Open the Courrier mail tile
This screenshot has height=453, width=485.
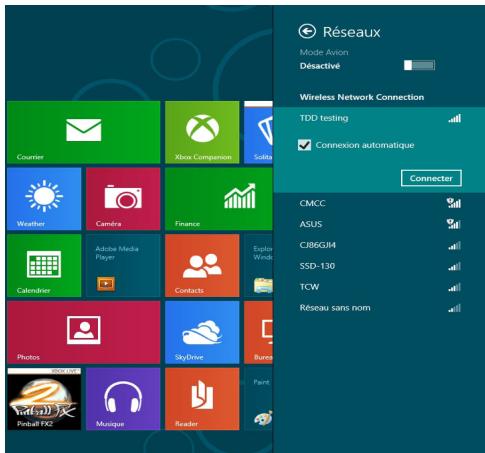point(83,132)
